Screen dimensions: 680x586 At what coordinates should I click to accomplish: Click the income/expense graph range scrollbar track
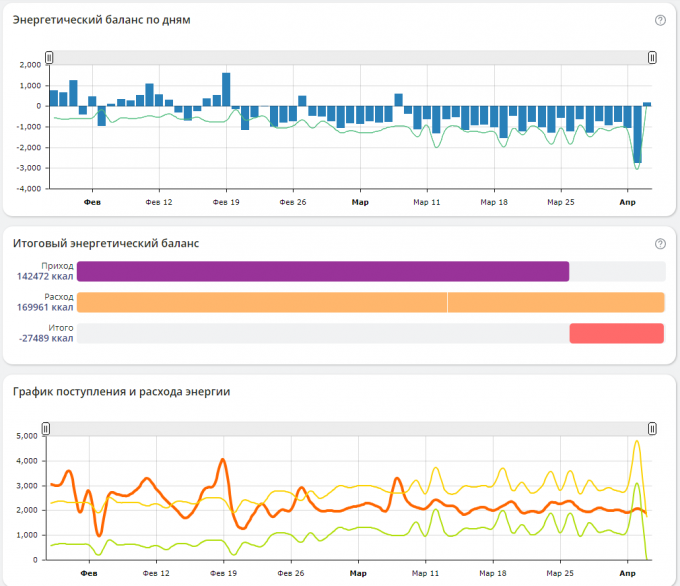click(x=350, y=428)
